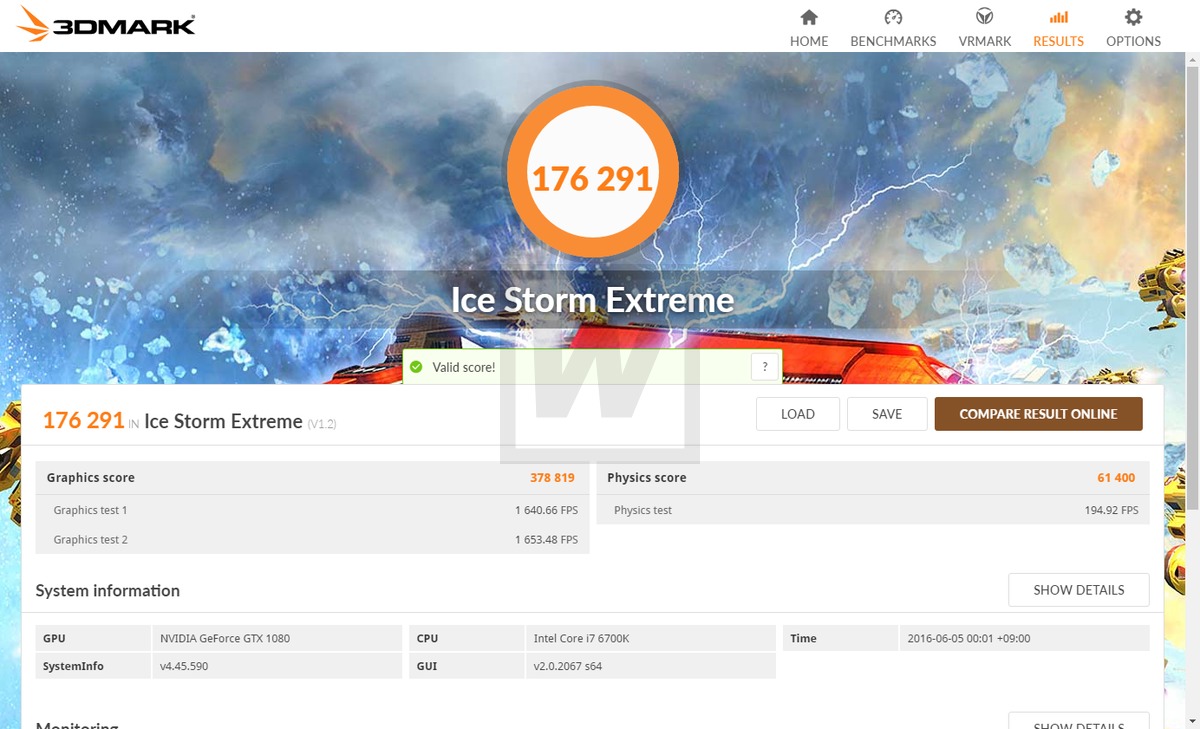Click the question mark help button
Image resolution: width=1200 pixels, height=729 pixels.
pos(765,367)
